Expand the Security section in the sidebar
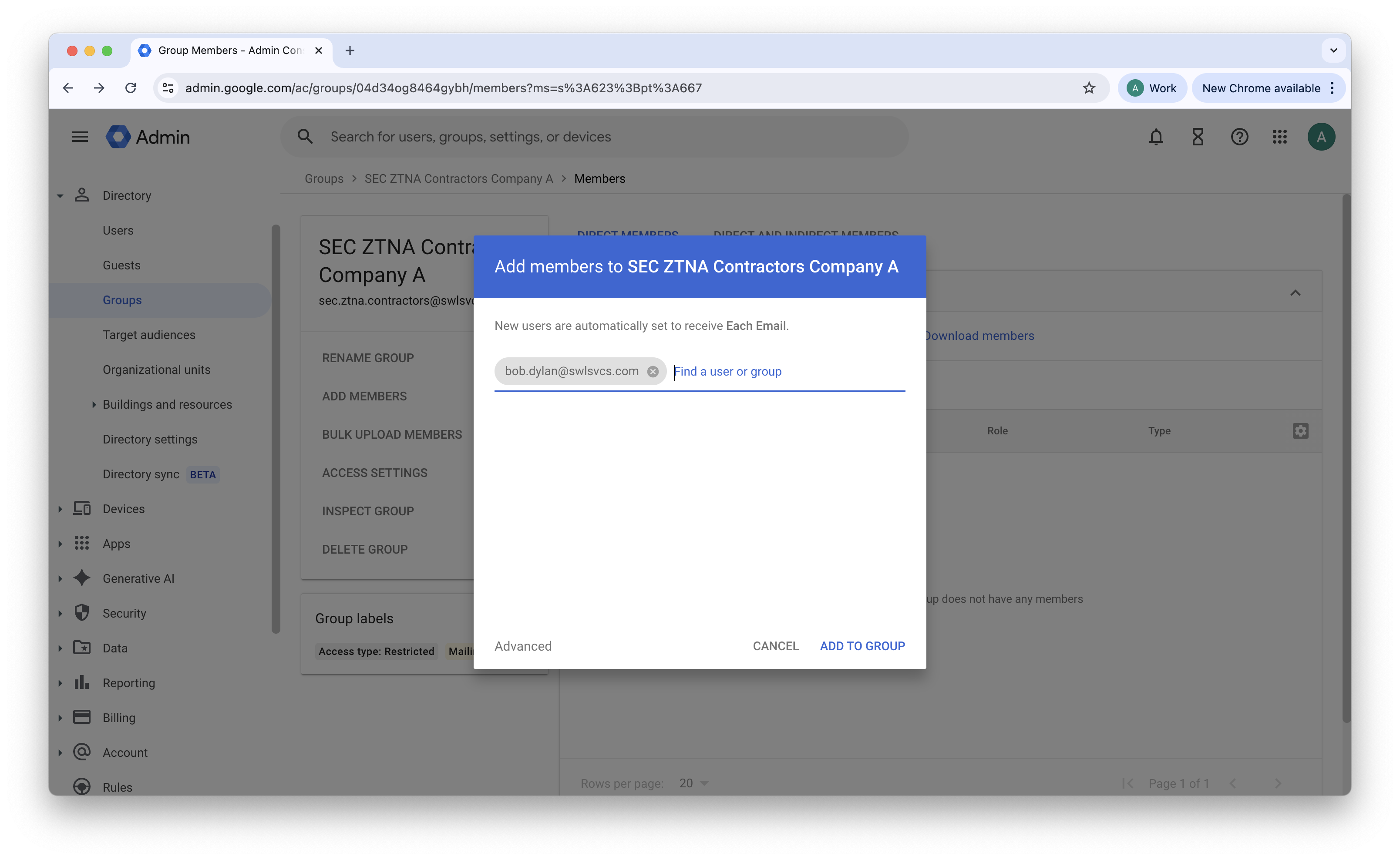This screenshot has height=860, width=1400. [x=61, y=613]
